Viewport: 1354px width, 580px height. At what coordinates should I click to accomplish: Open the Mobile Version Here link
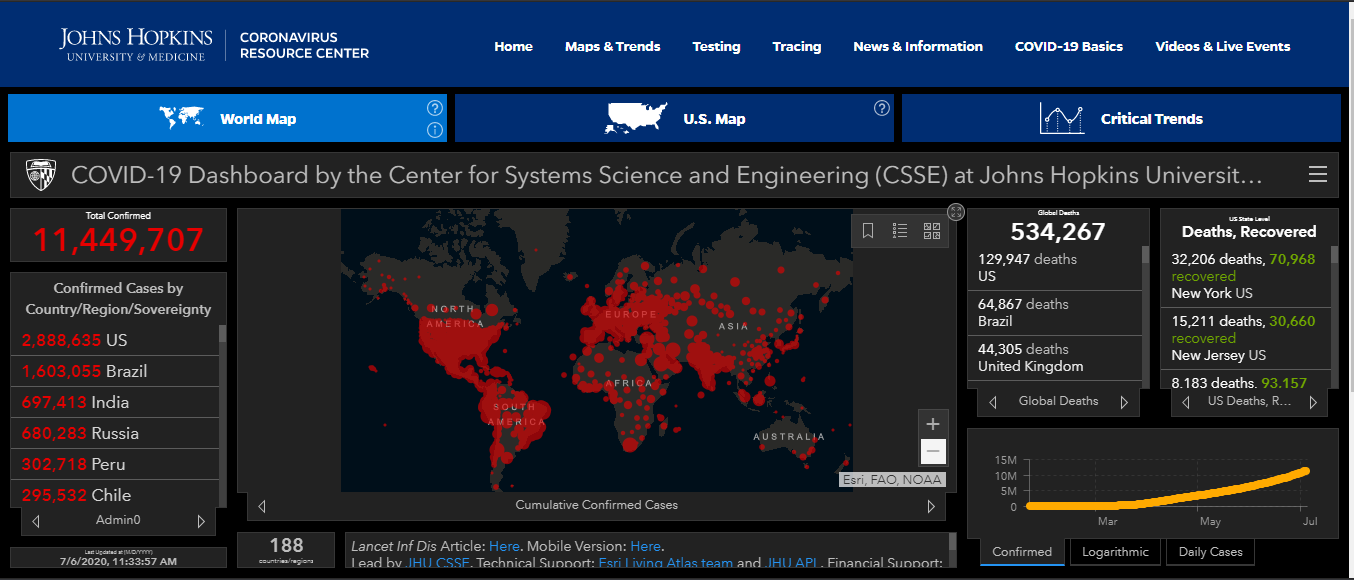(645, 546)
